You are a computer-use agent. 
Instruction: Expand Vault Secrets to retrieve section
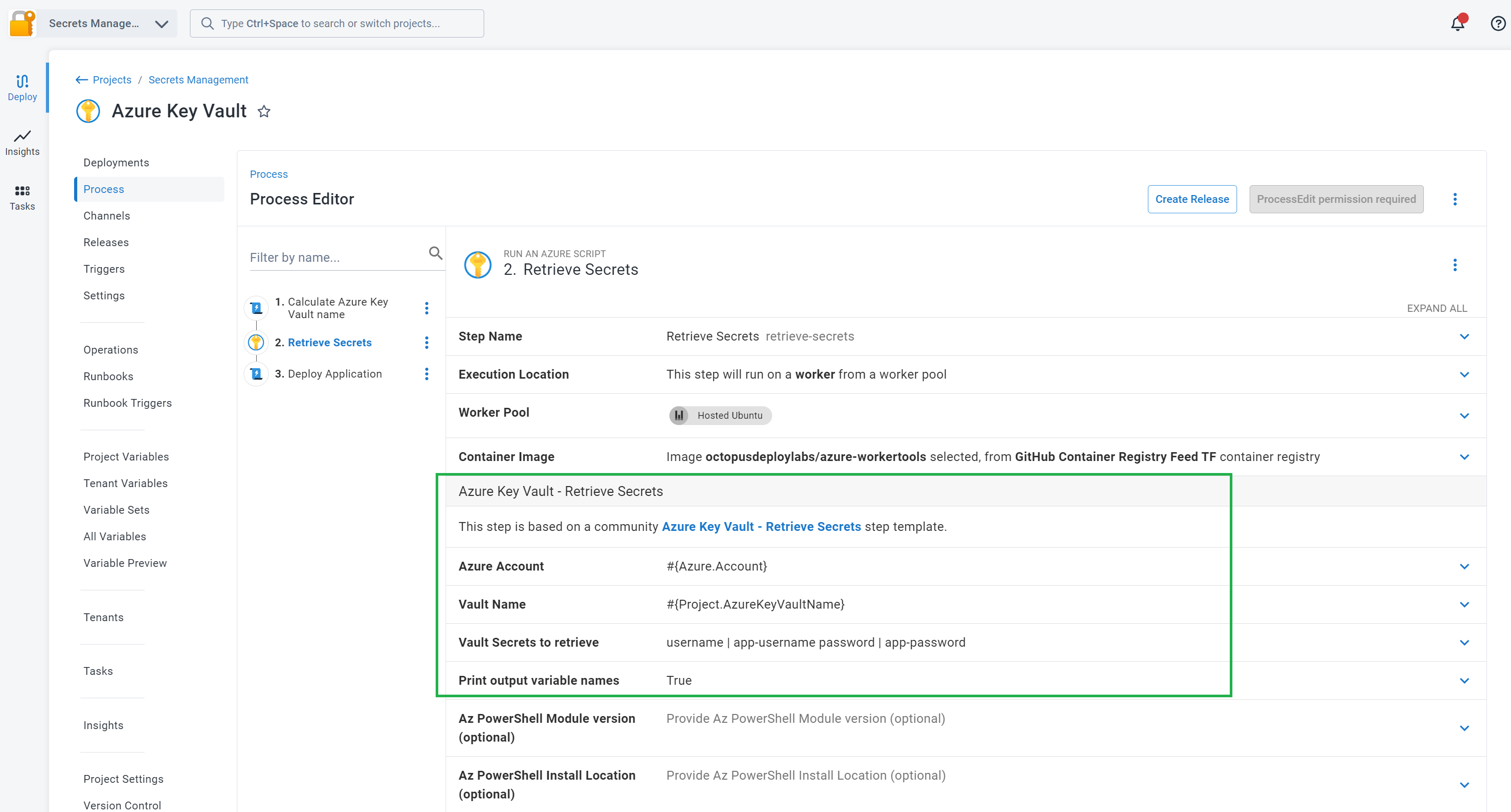pos(1464,643)
